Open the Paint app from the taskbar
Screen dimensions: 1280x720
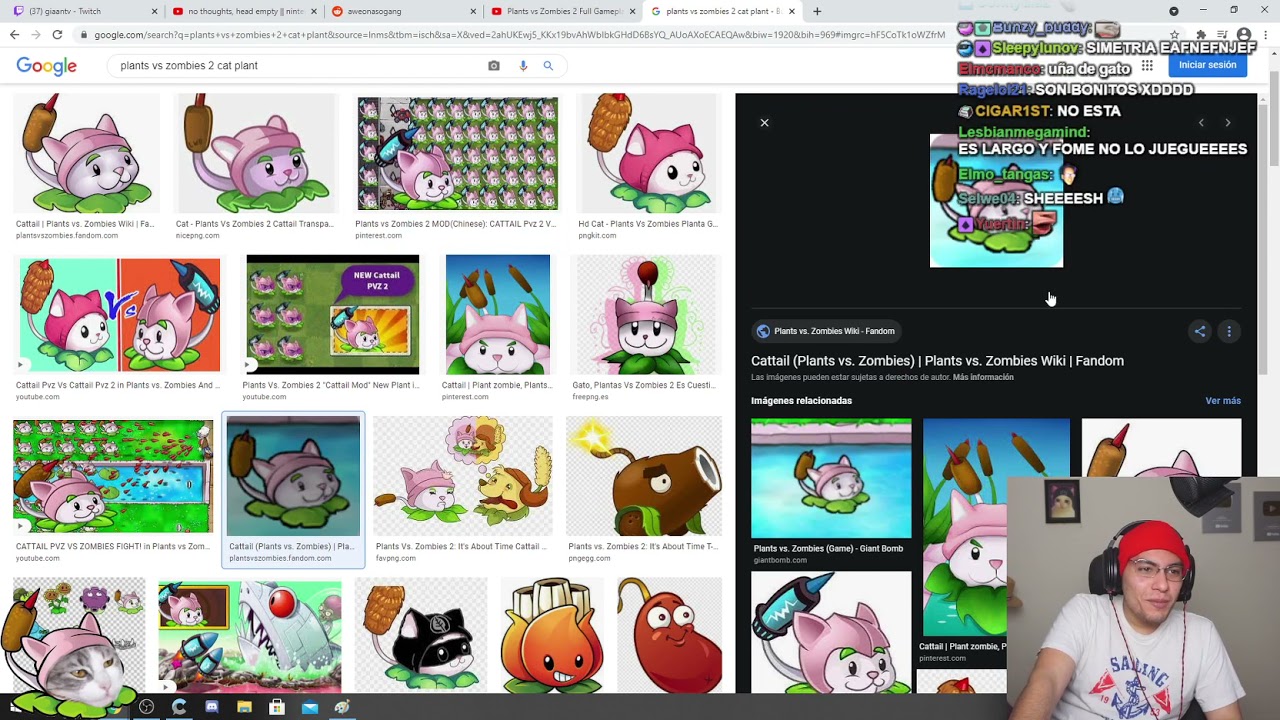click(342, 707)
